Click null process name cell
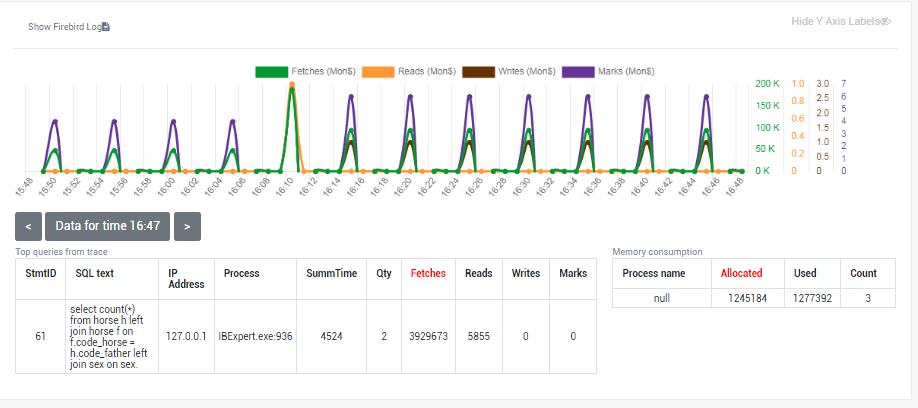Viewport: 918px width, 408px height. [662, 298]
